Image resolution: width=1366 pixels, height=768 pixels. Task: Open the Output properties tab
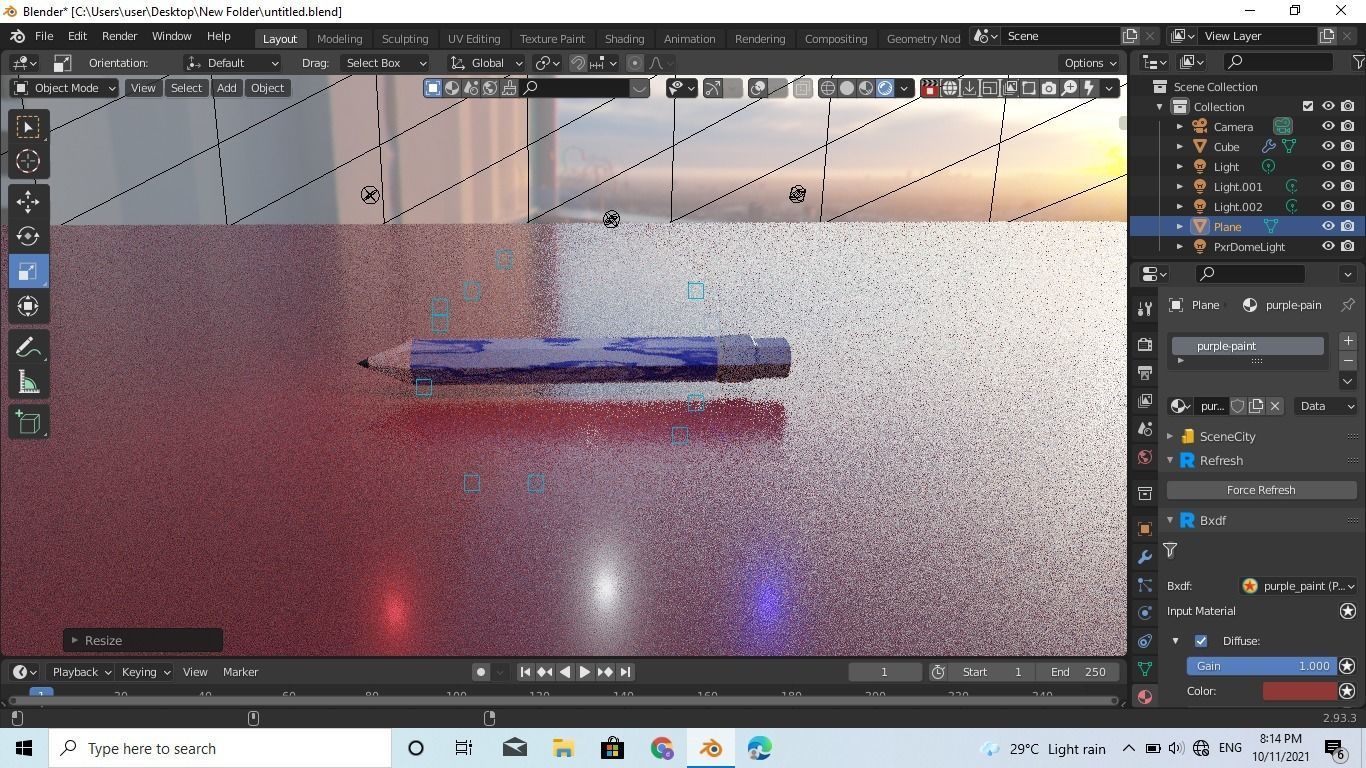(x=1145, y=372)
